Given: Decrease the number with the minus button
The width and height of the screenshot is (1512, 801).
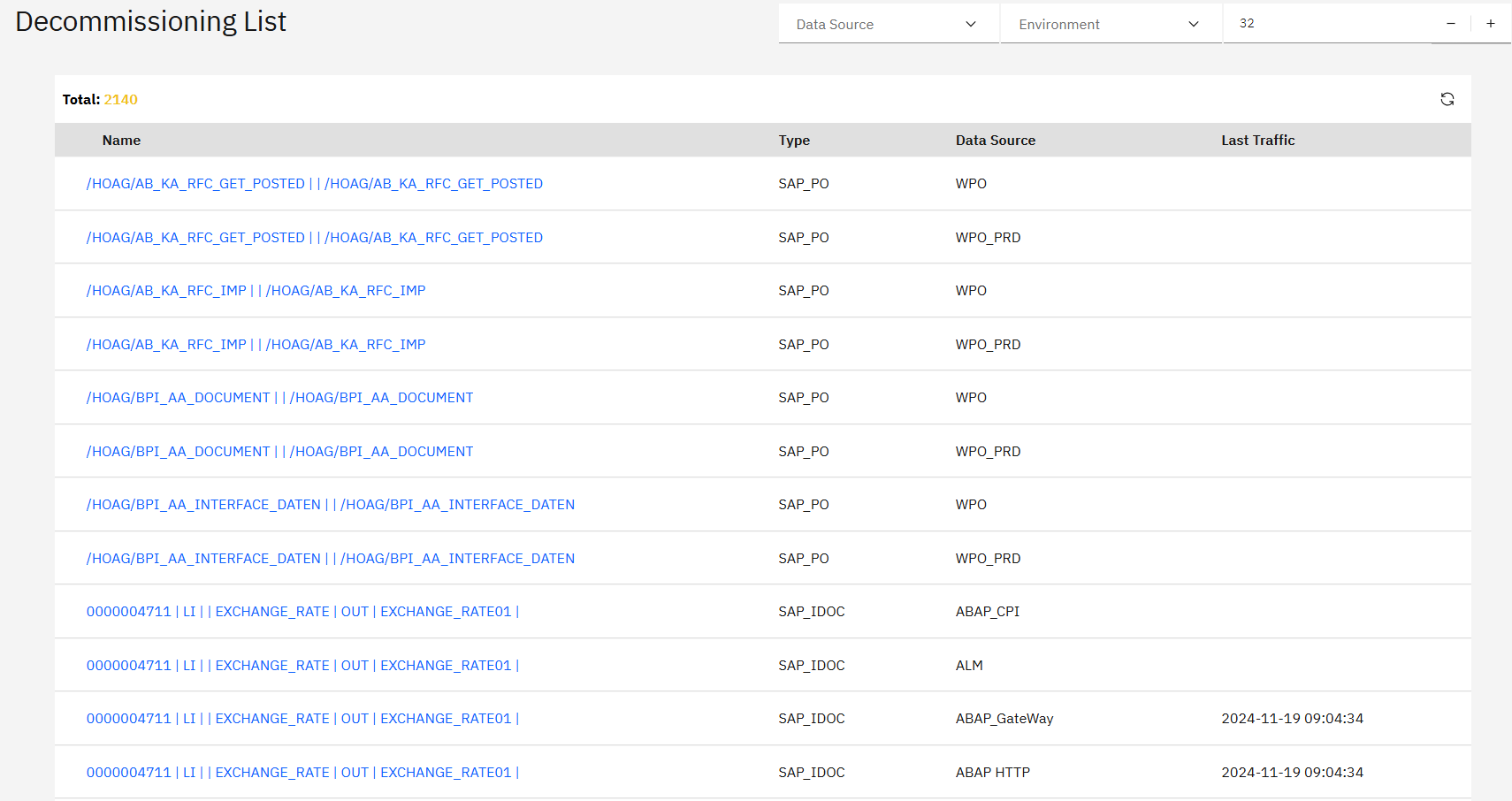Looking at the screenshot, I should tap(1451, 24).
